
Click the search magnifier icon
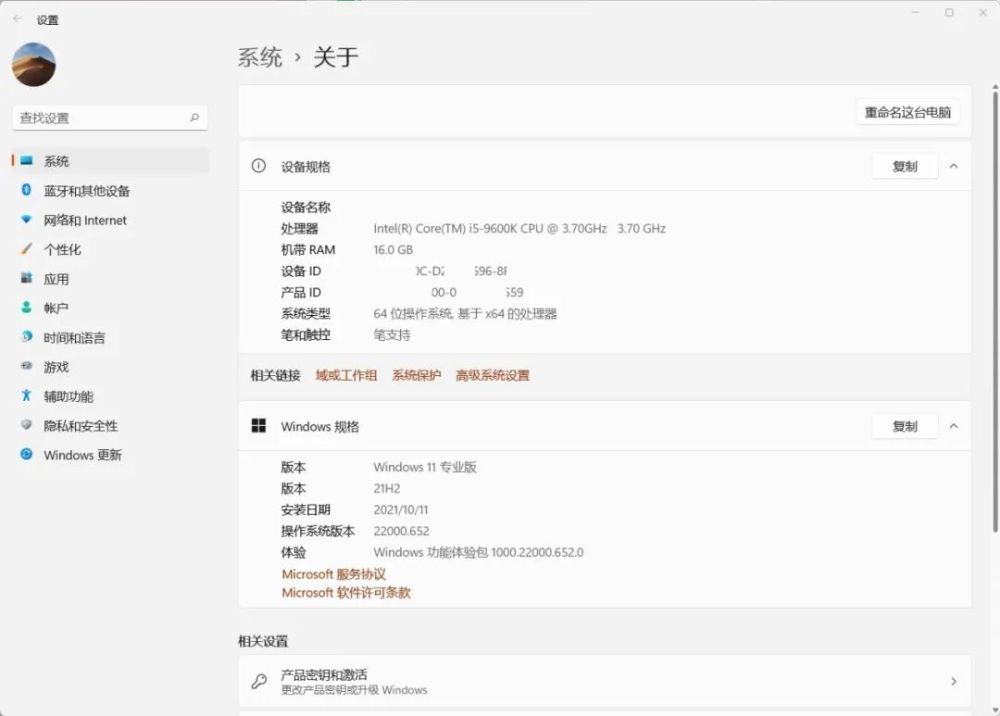[195, 117]
